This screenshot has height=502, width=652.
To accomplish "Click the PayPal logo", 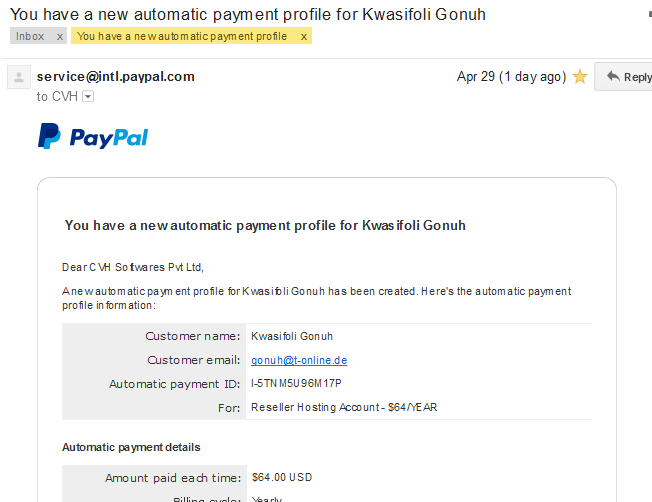I will (93, 136).
